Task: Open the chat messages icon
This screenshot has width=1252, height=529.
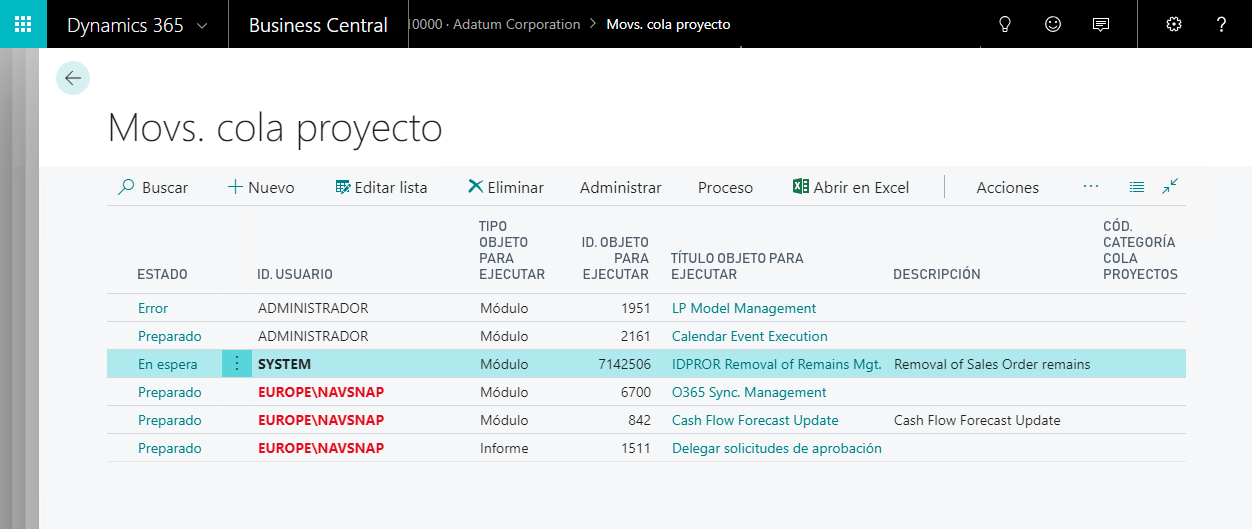Action: point(1101,24)
